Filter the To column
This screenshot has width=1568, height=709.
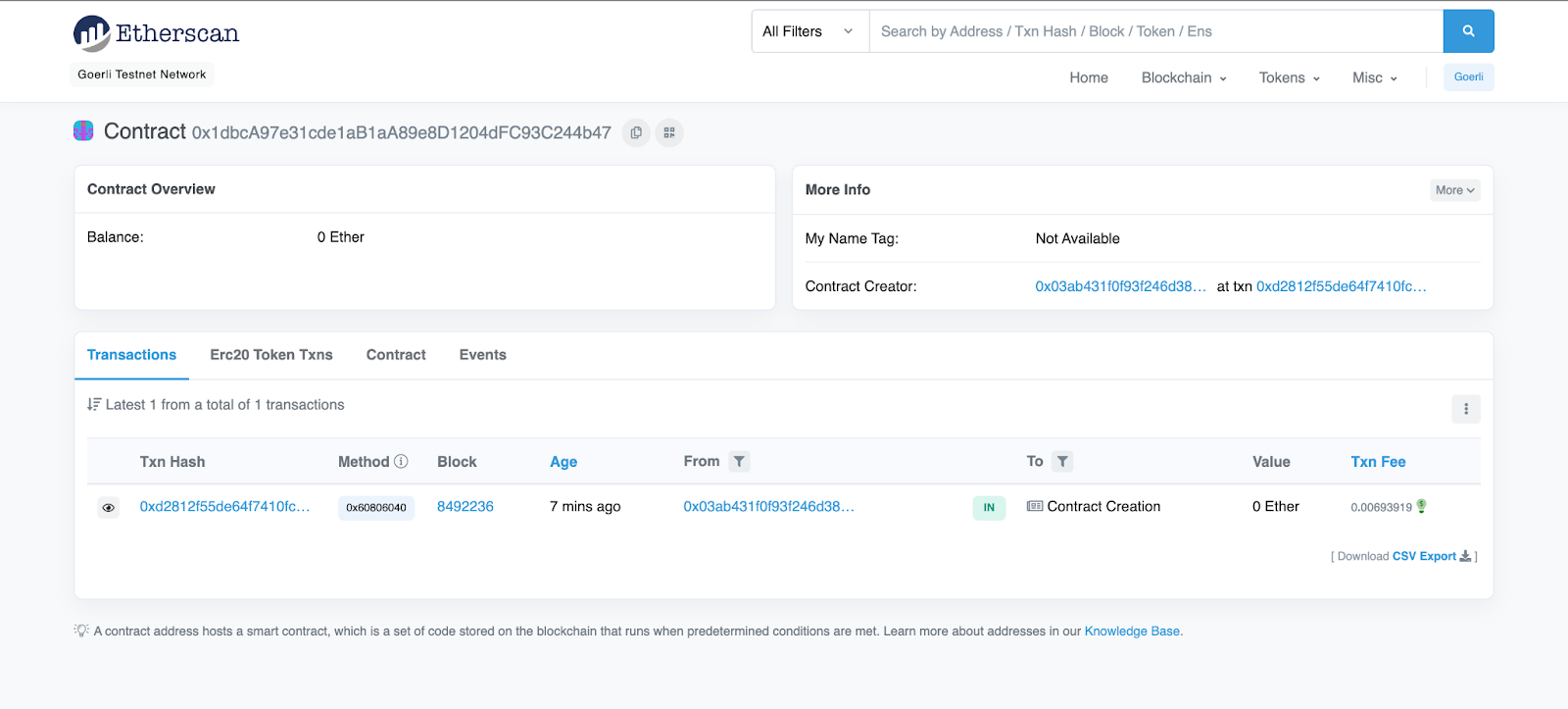(x=1063, y=461)
